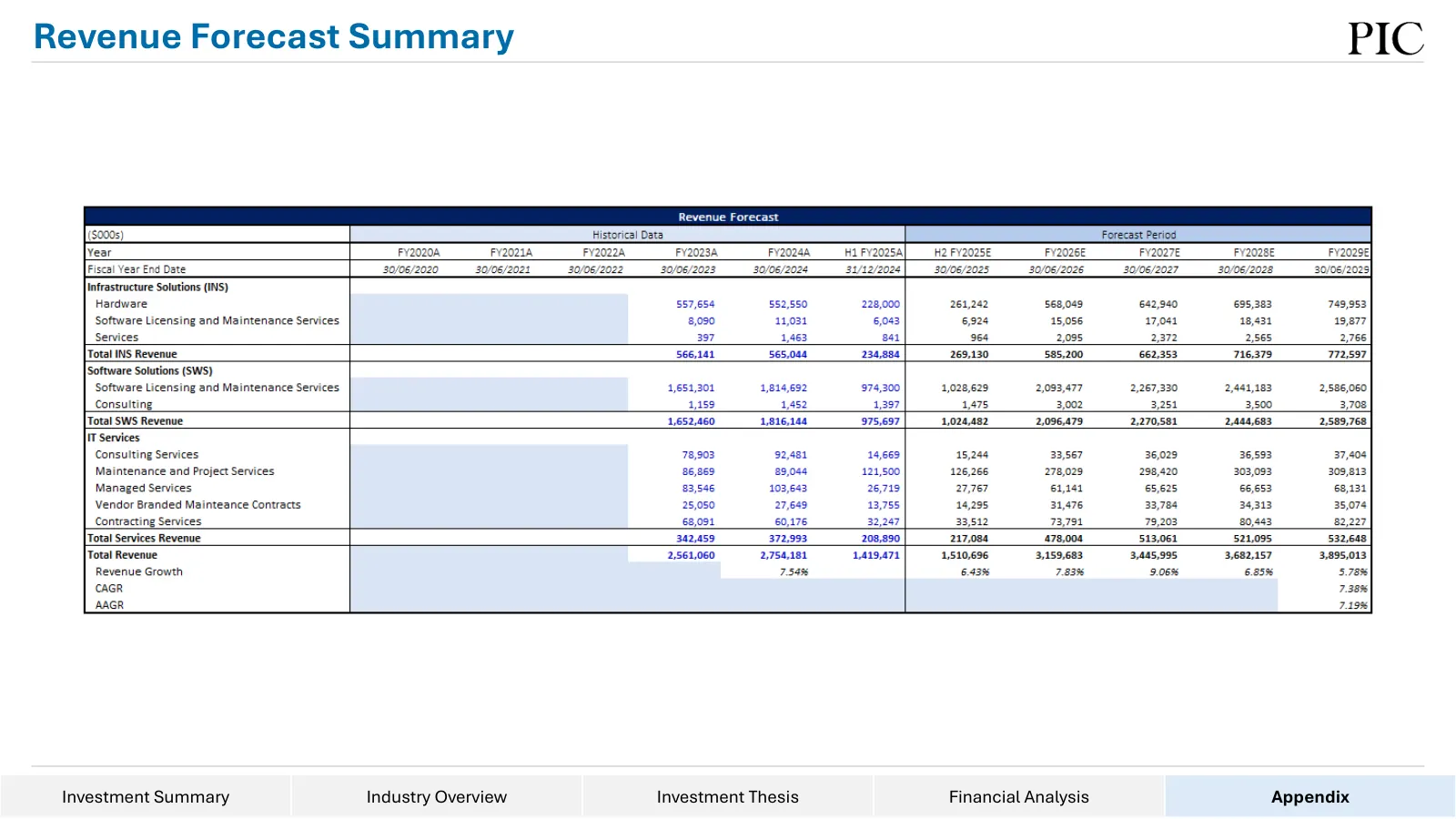Open the Appendix tab

[x=1310, y=796]
